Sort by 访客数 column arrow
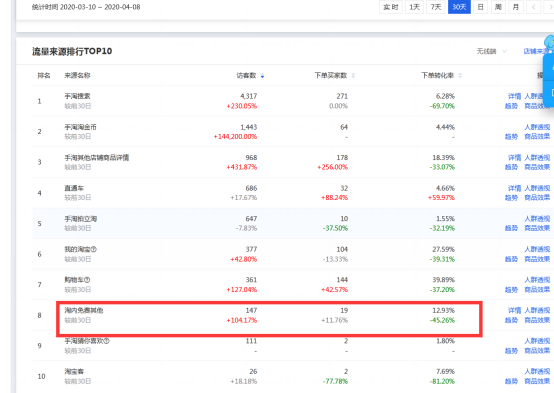The height and width of the screenshot is (393, 554). [x=263, y=76]
